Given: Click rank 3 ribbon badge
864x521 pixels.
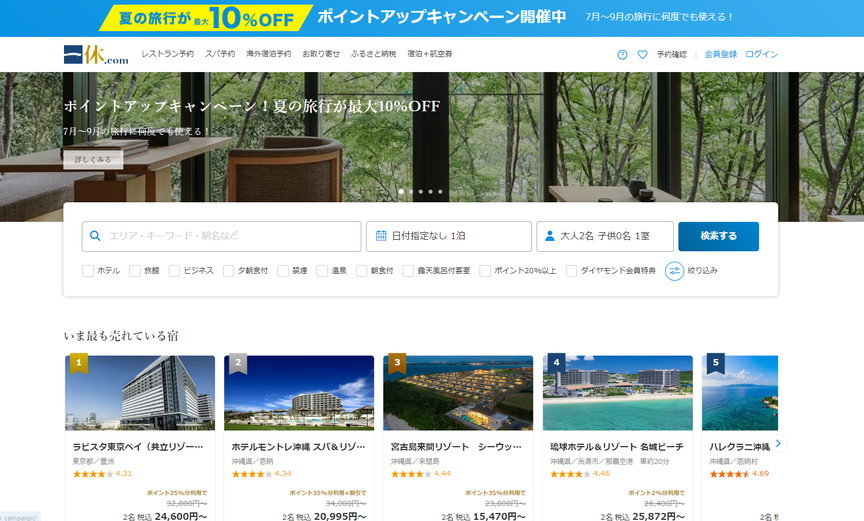Looking at the screenshot, I should click(x=397, y=363).
